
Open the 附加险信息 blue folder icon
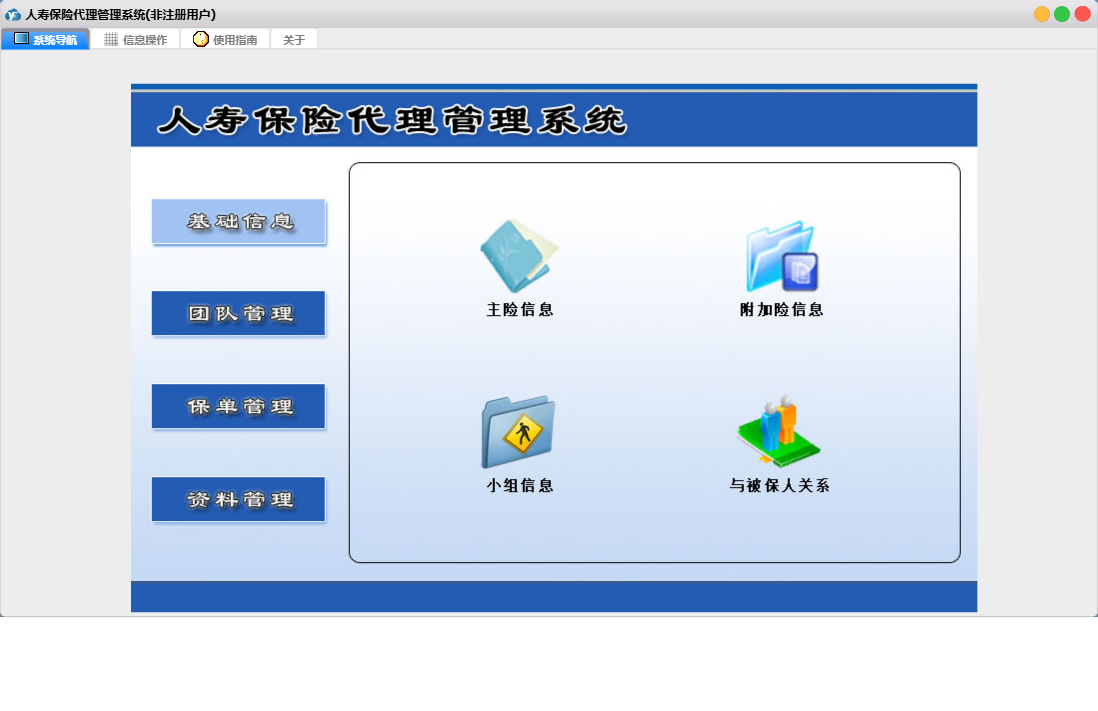coord(781,256)
